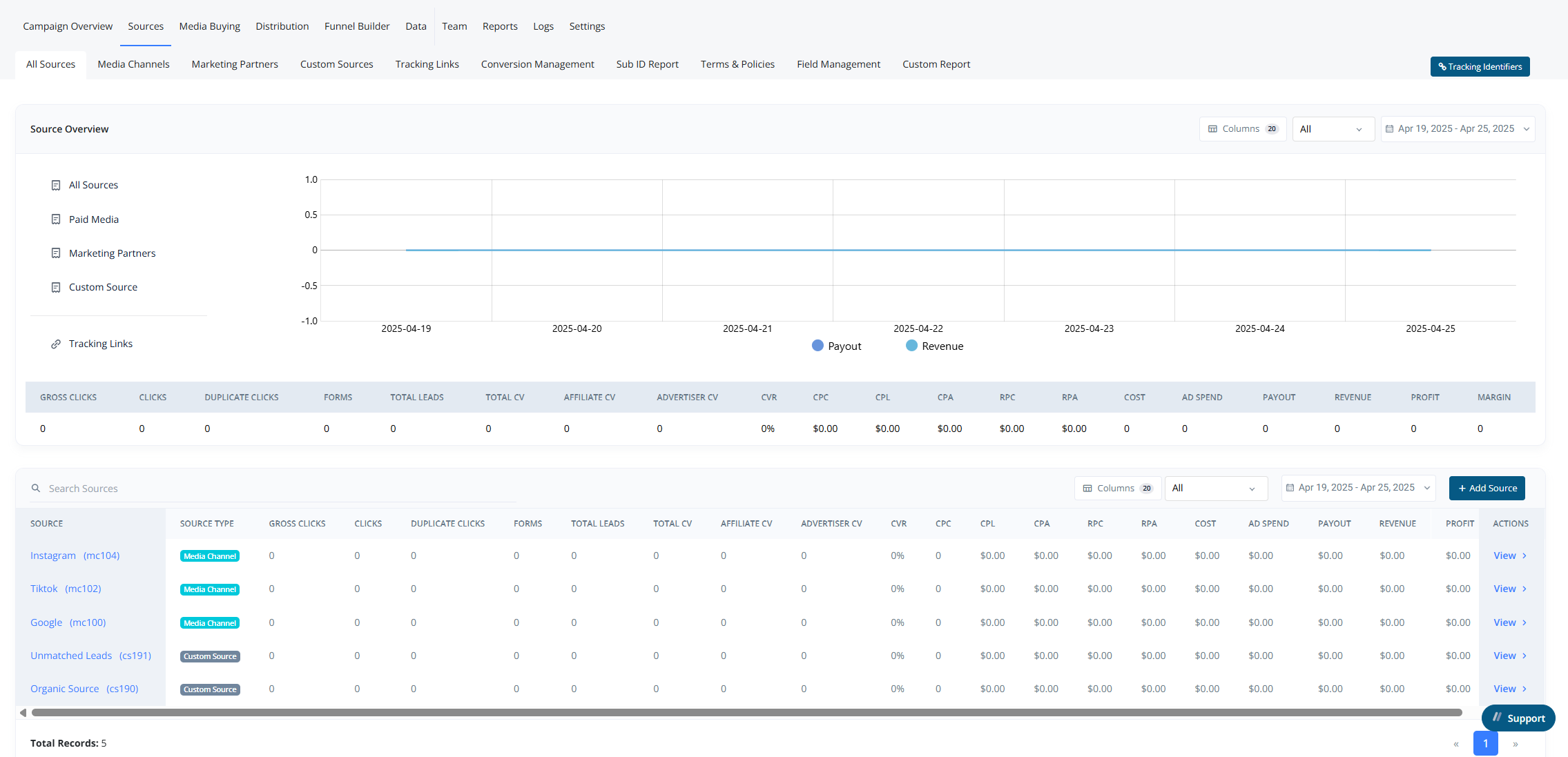This screenshot has width=1568, height=757.
Task: Click the search magnifier icon
Action: click(36, 489)
